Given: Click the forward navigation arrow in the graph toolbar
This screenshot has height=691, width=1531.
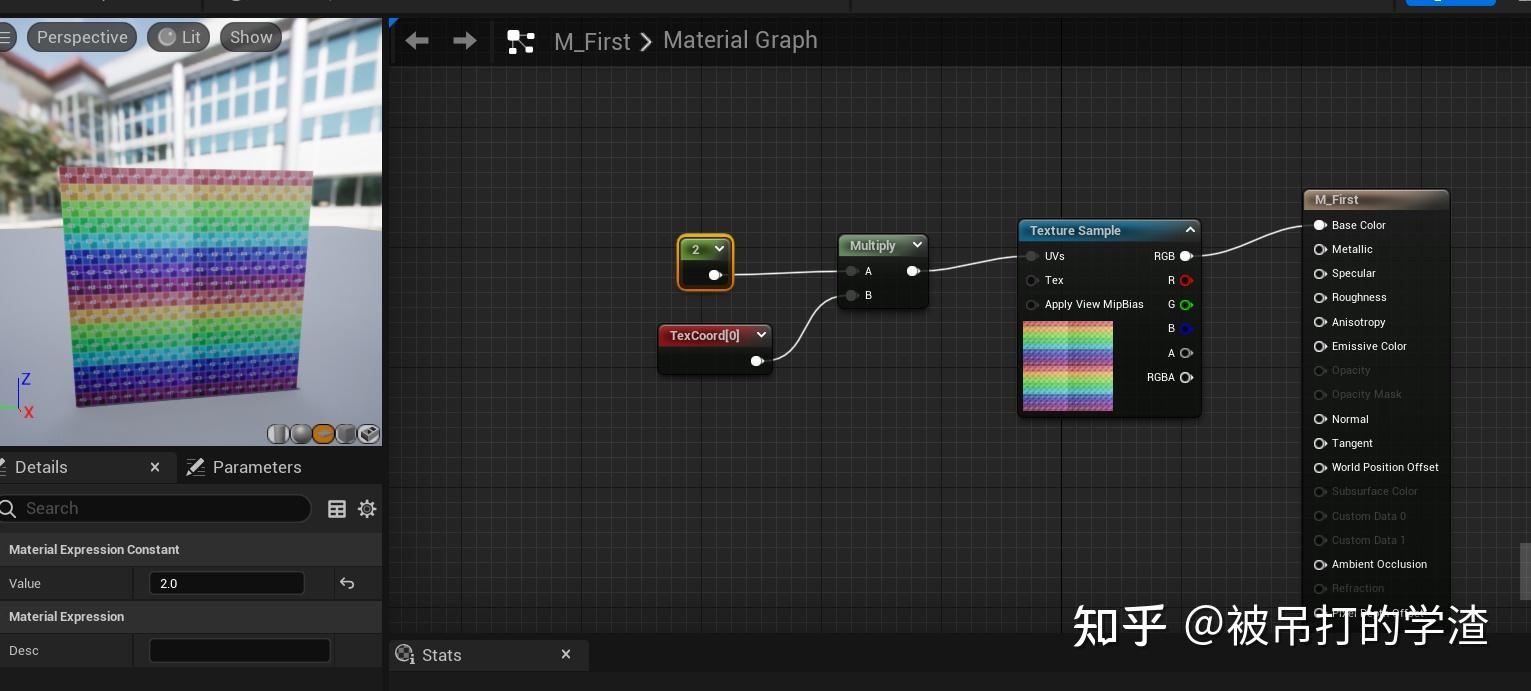Looking at the screenshot, I should pos(462,40).
